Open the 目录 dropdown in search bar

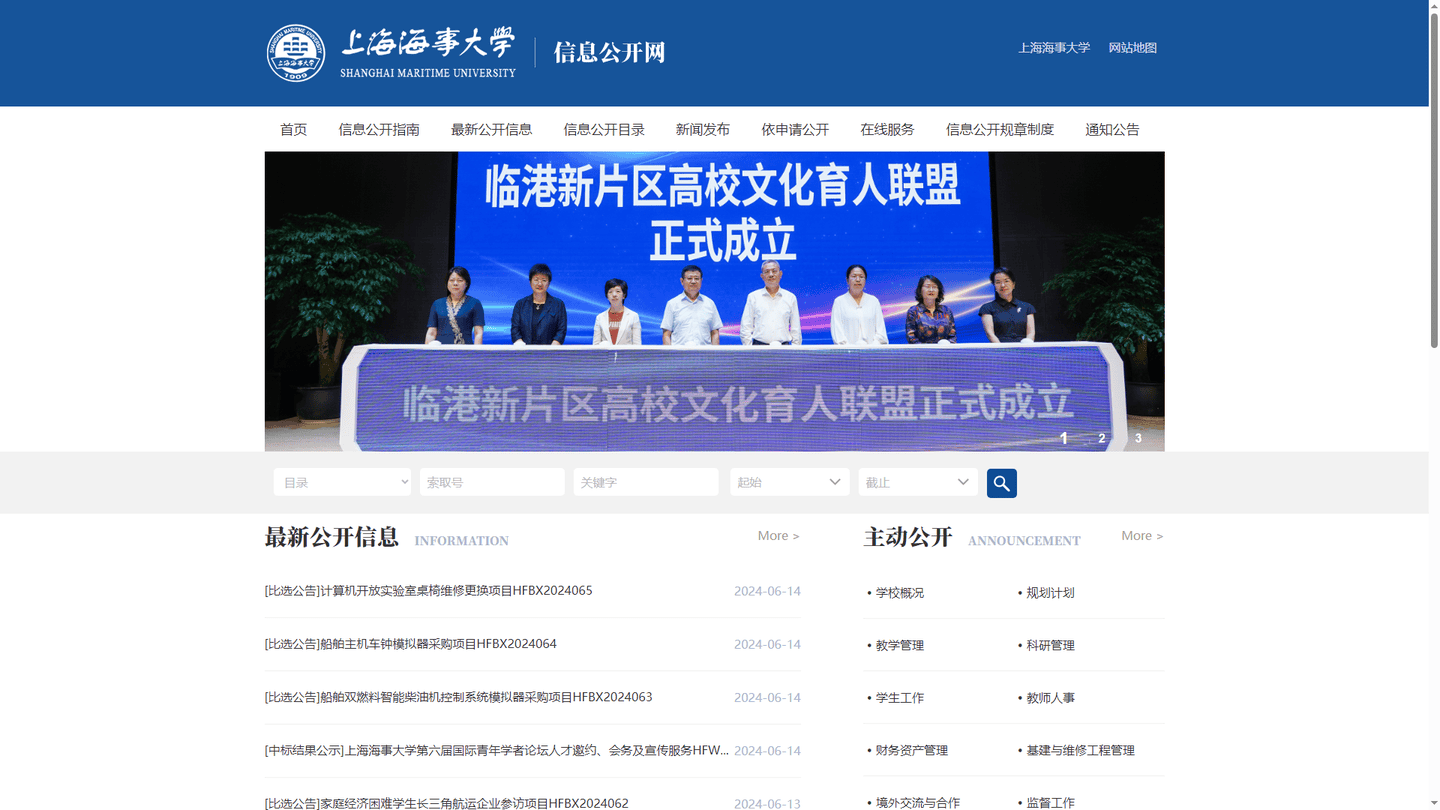(x=342, y=482)
